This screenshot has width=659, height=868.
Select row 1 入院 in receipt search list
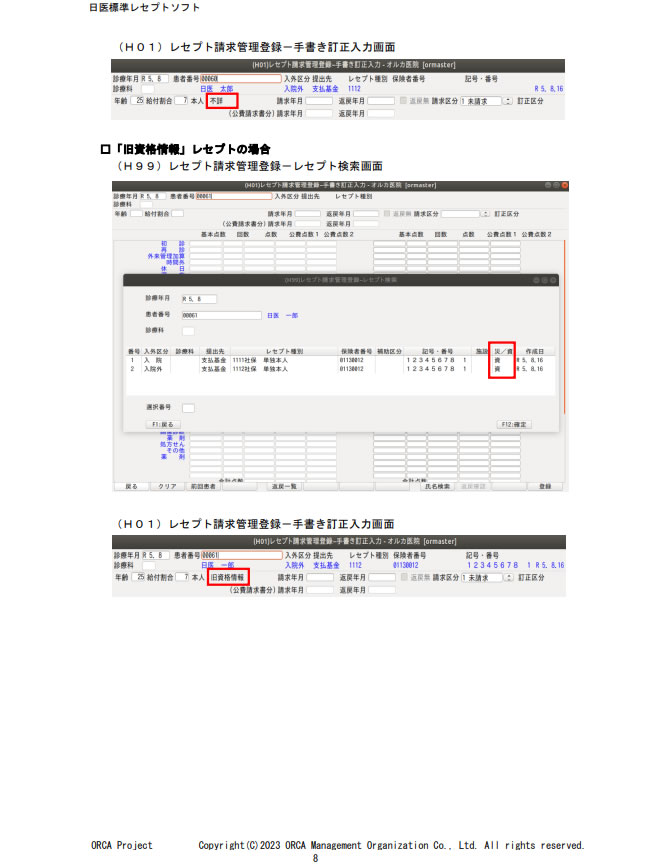coord(300,360)
